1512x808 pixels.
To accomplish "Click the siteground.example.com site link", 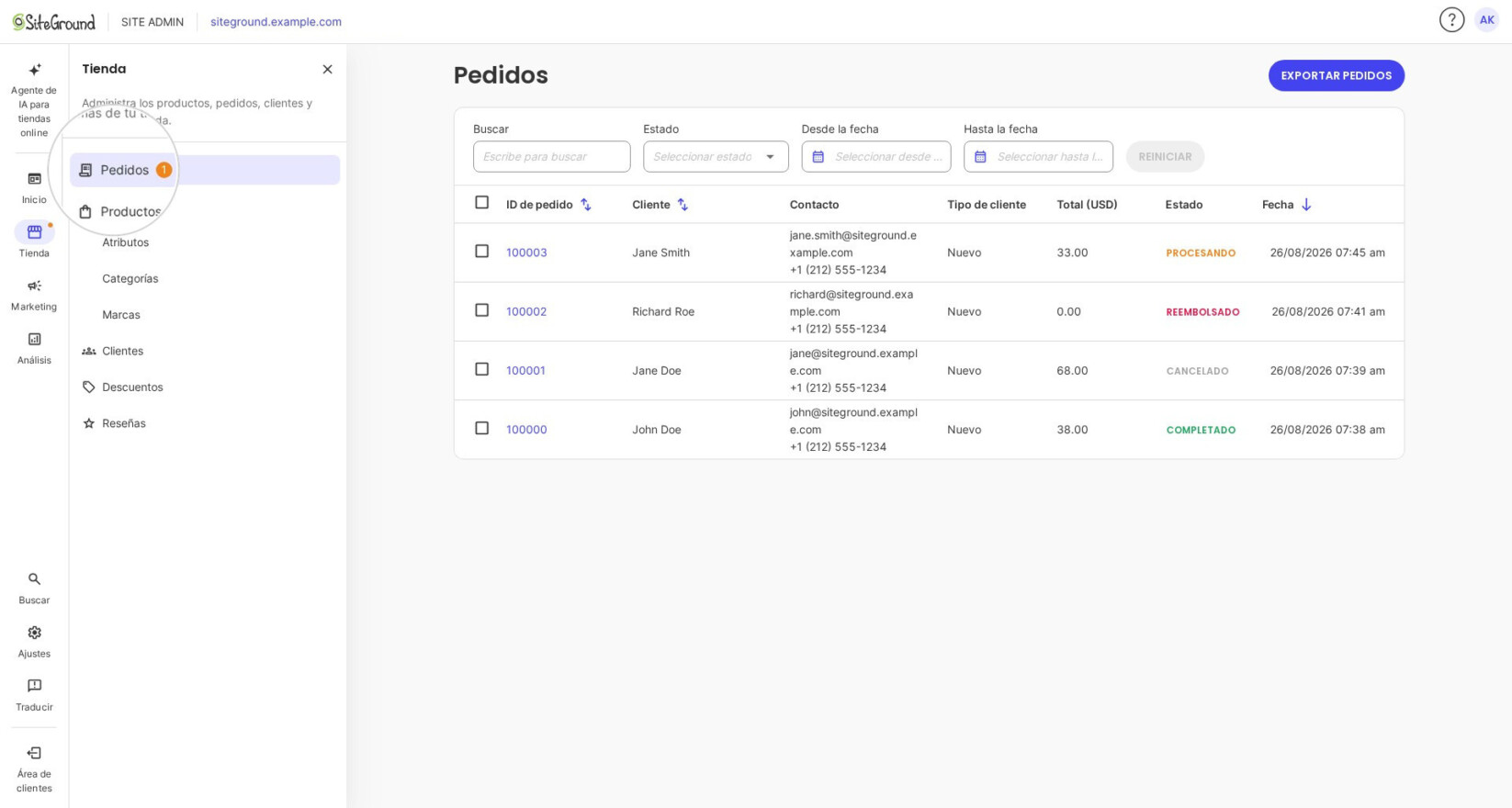I will (x=276, y=21).
